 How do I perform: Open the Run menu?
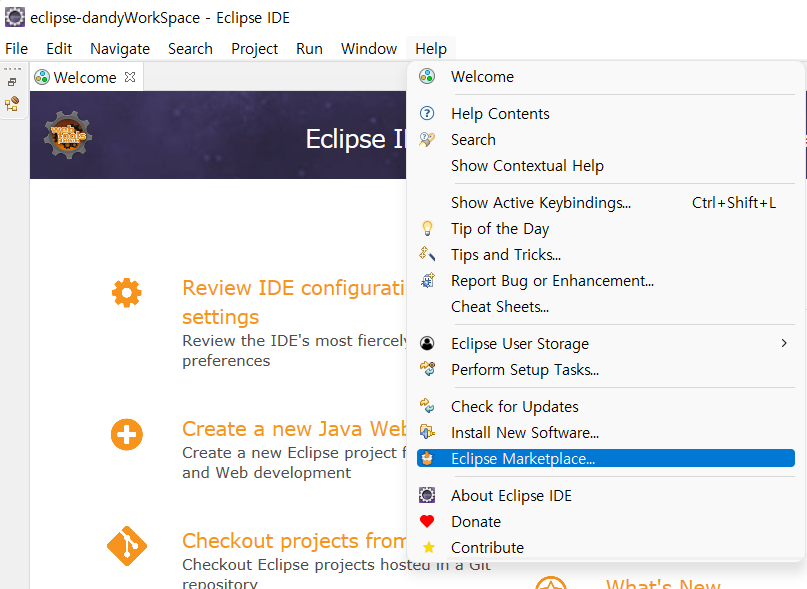(309, 48)
